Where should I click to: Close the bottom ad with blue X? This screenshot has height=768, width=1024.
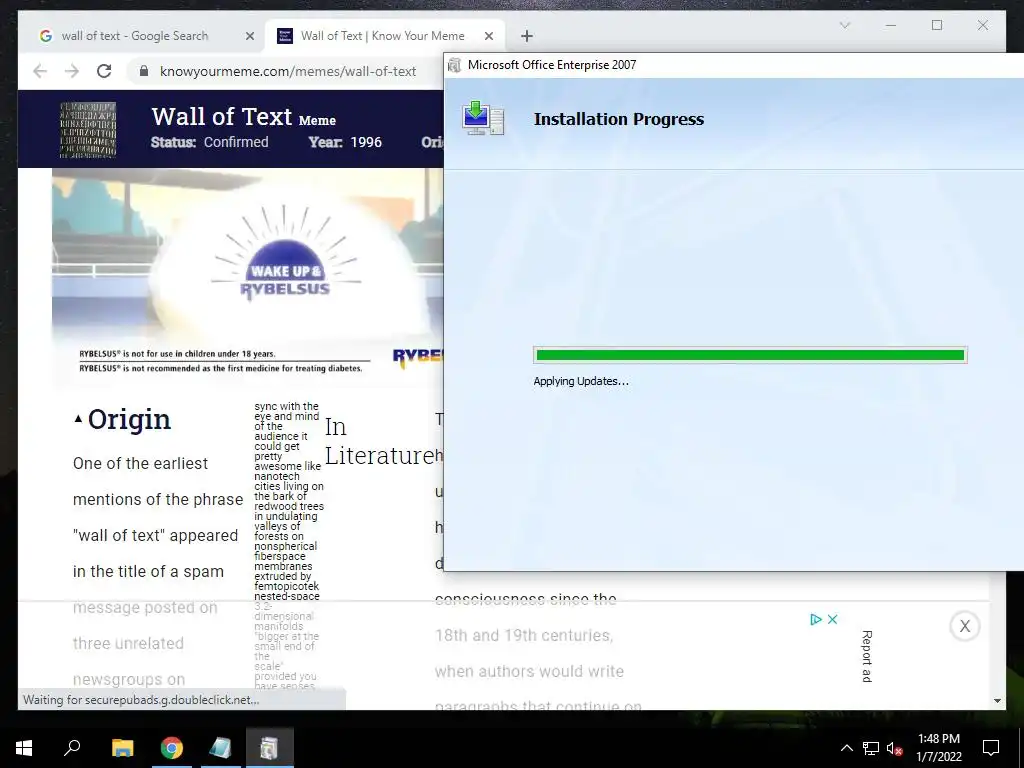pyautogui.click(x=833, y=619)
